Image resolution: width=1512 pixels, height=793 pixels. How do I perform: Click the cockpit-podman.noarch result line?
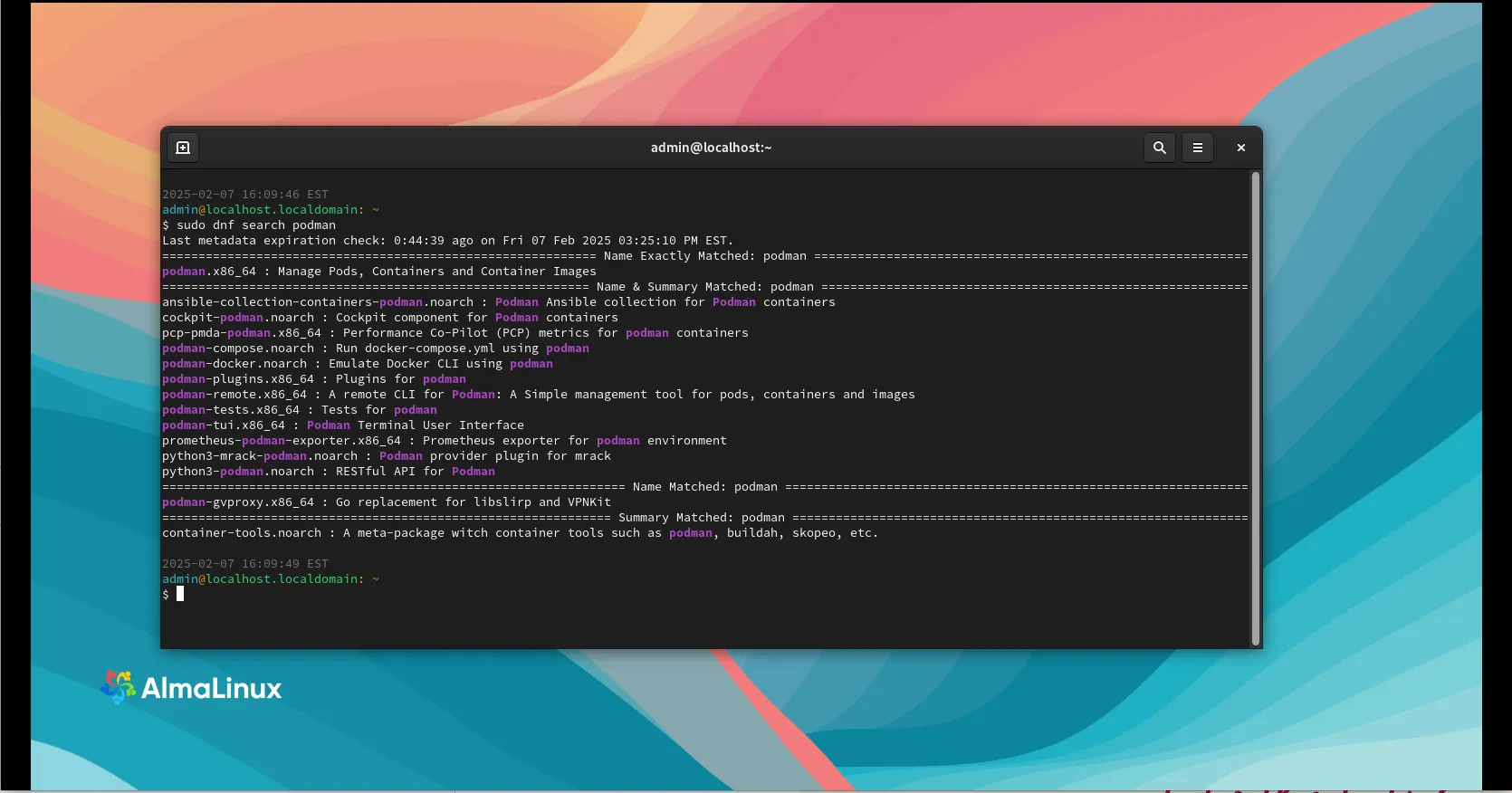point(390,318)
